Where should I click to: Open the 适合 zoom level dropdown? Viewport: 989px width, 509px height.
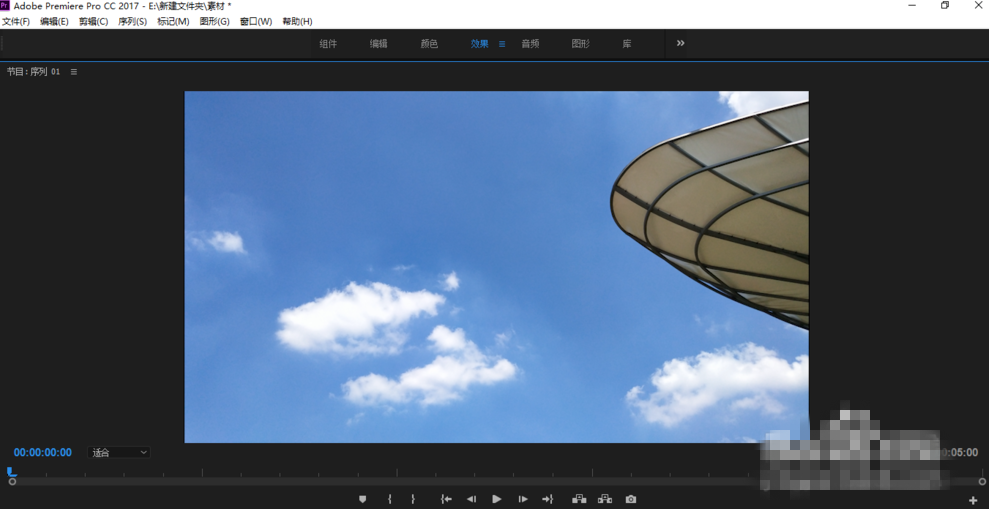(x=119, y=453)
